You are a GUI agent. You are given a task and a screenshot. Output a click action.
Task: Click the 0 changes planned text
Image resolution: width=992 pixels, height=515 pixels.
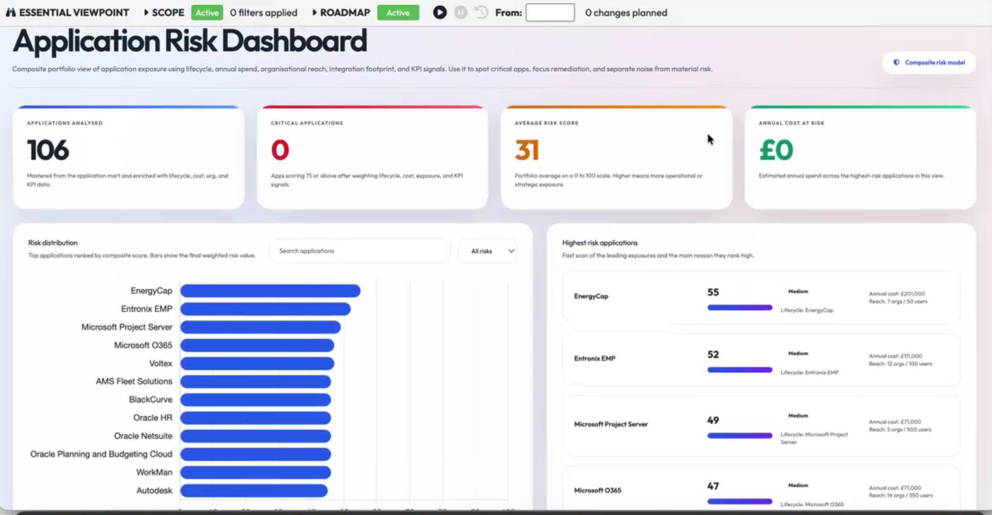pos(626,13)
